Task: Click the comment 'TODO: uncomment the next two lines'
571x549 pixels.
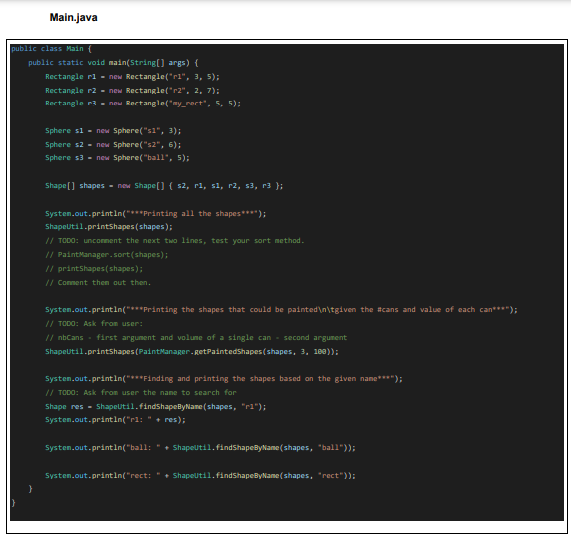Action: point(175,241)
